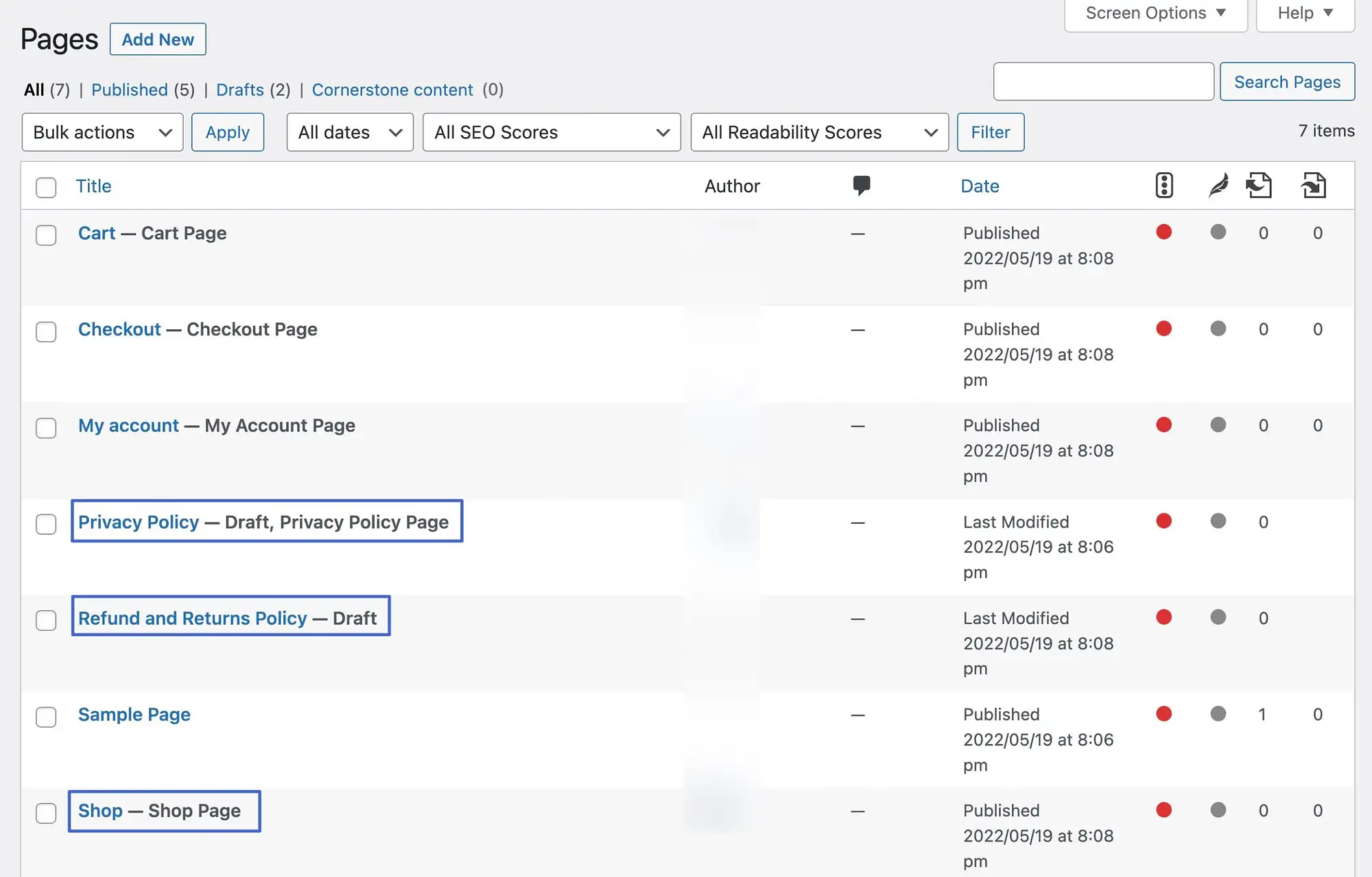Viewport: 1372px width, 877px height.
Task: Filter by Cornerstone content
Action: pyautogui.click(x=392, y=90)
